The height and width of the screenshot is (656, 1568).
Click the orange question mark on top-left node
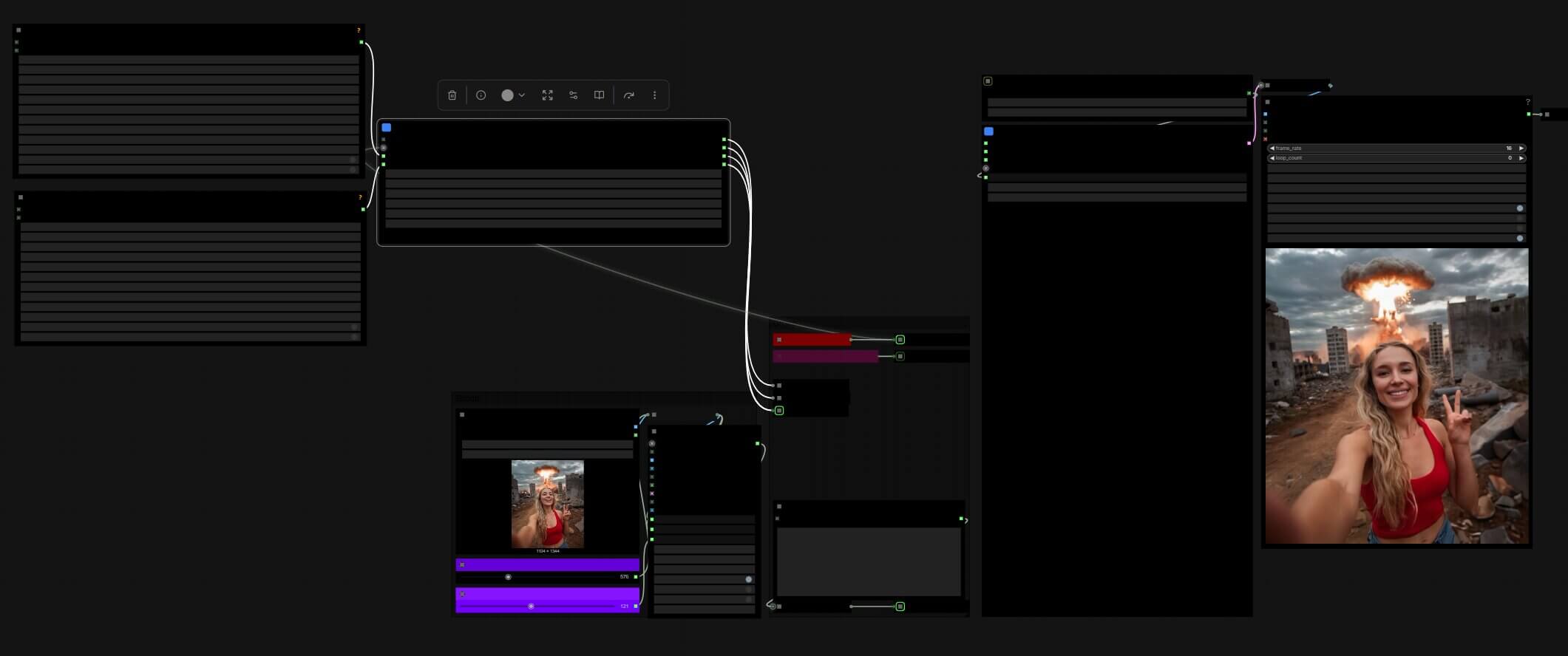[x=359, y=30]
